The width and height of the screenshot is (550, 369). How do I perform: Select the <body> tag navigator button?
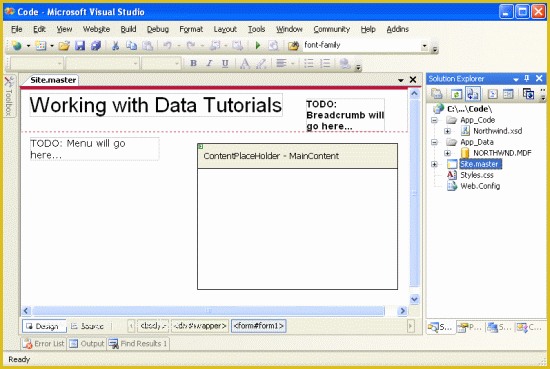pos(153,326)
